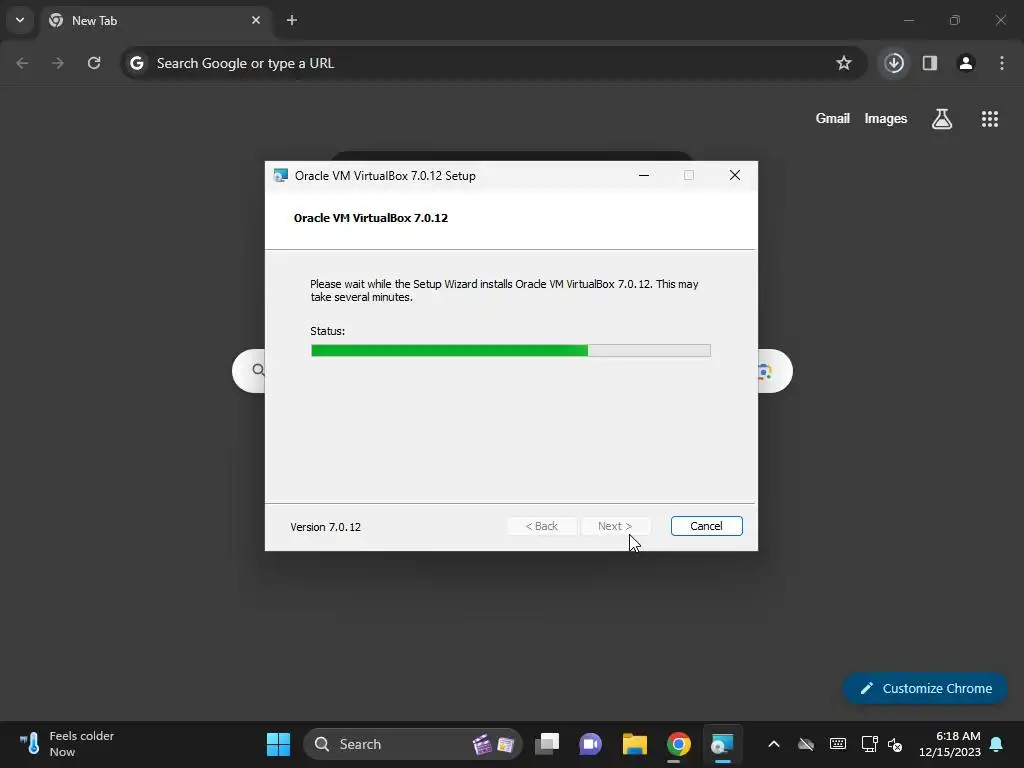The width and height of the screenshot is (1024, 768).
Task: Click the Chrome address bar
Action: tap(493, 63)
